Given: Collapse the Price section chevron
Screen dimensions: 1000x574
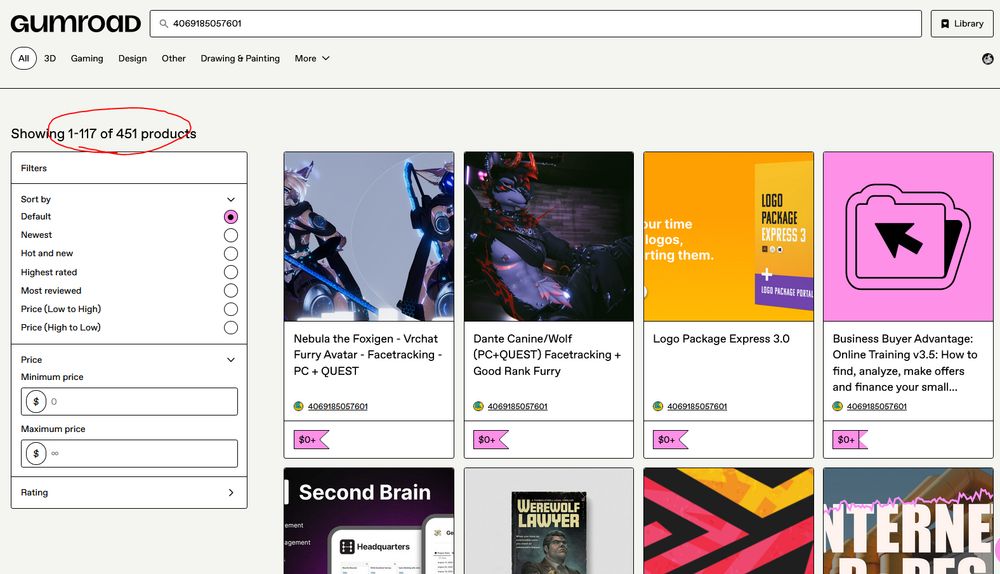Looking at the screenshot, I should [231, 360].
